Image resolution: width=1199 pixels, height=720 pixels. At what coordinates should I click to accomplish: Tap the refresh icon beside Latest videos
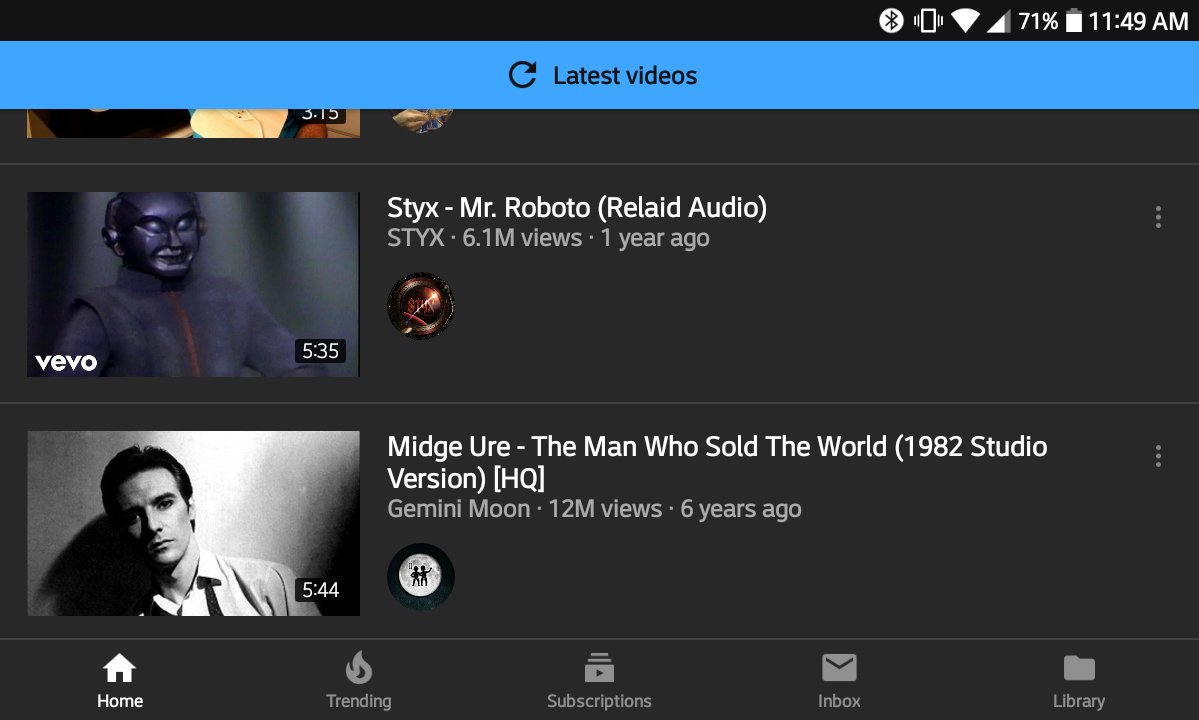point(523,75)
